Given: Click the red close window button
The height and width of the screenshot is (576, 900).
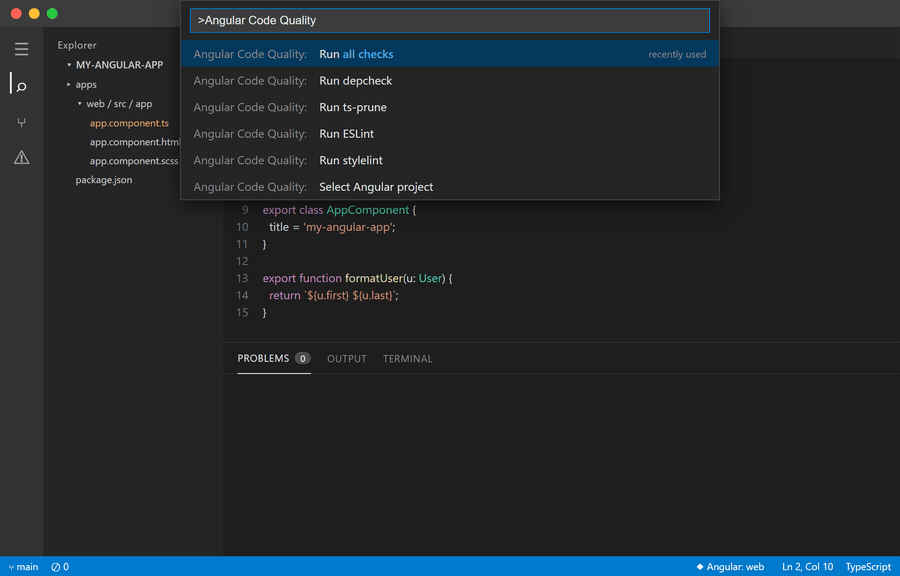Looking at the screenshot, I should (x=16, y=14).
